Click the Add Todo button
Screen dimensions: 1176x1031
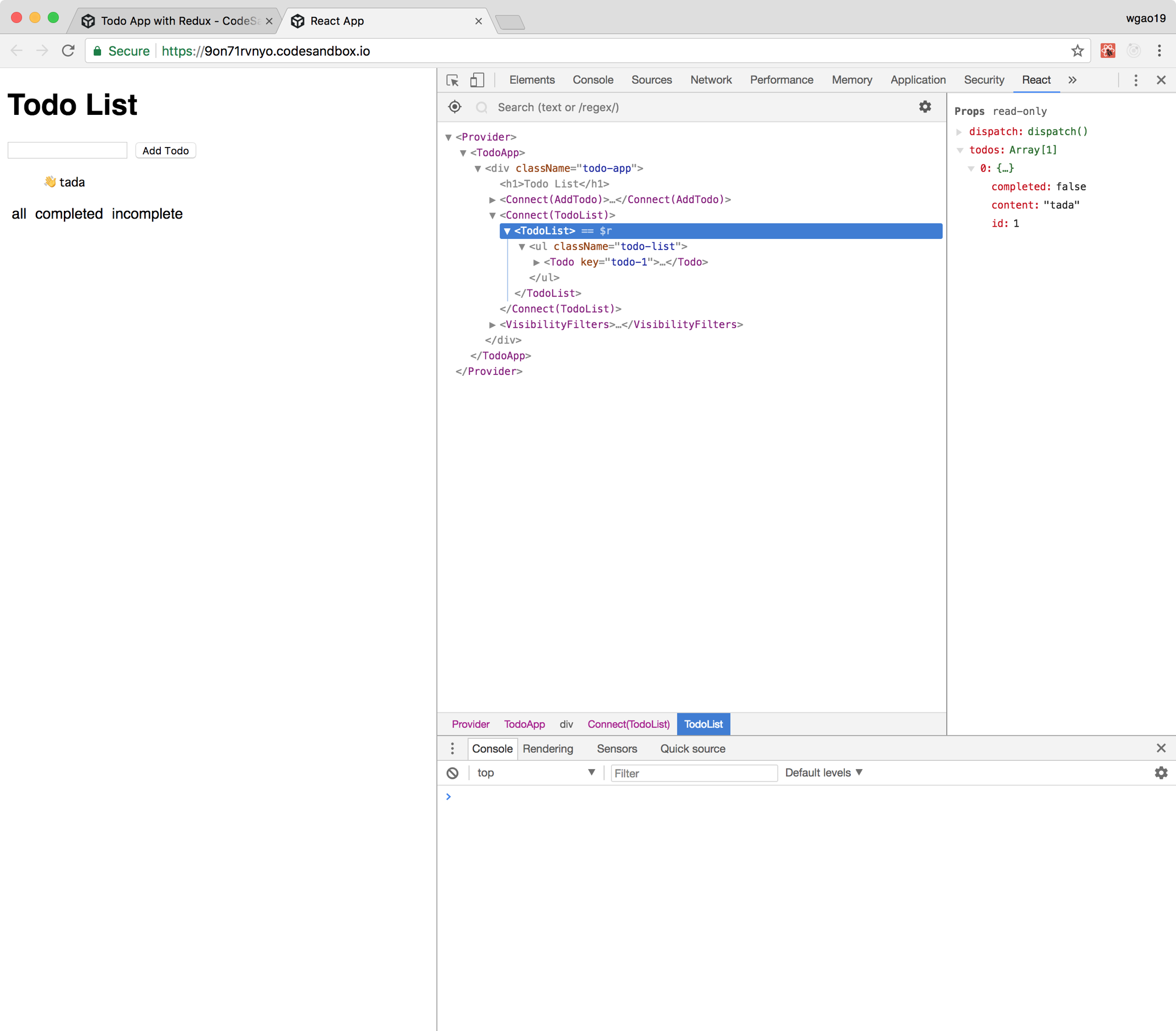click(x=165, y=151)
